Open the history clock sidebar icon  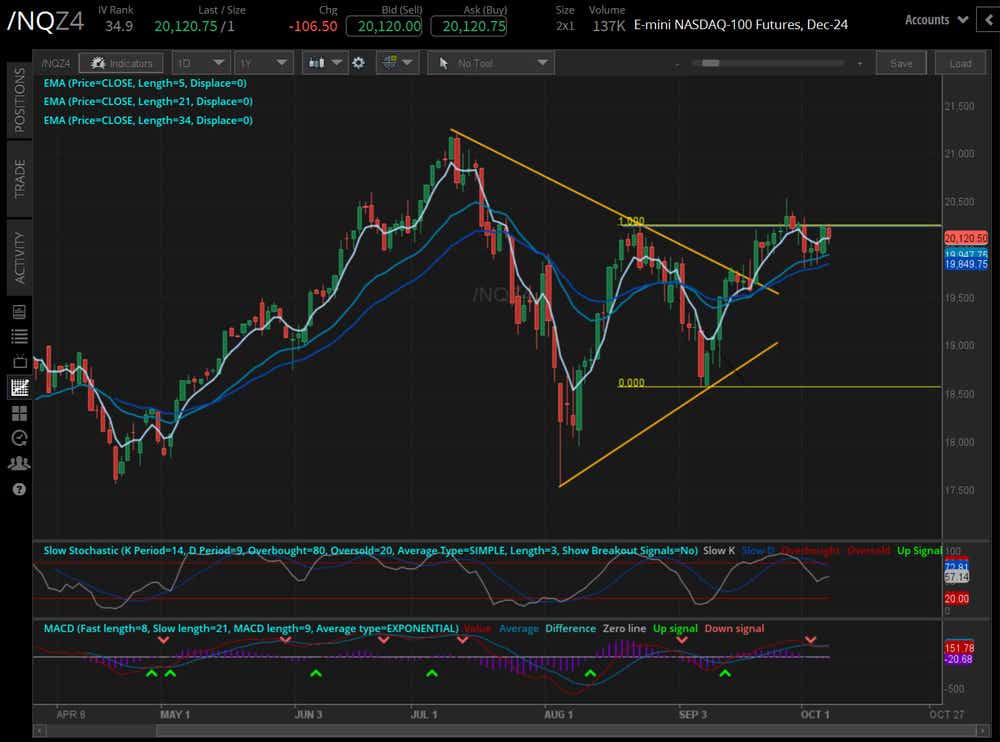(x=19, y=438)
